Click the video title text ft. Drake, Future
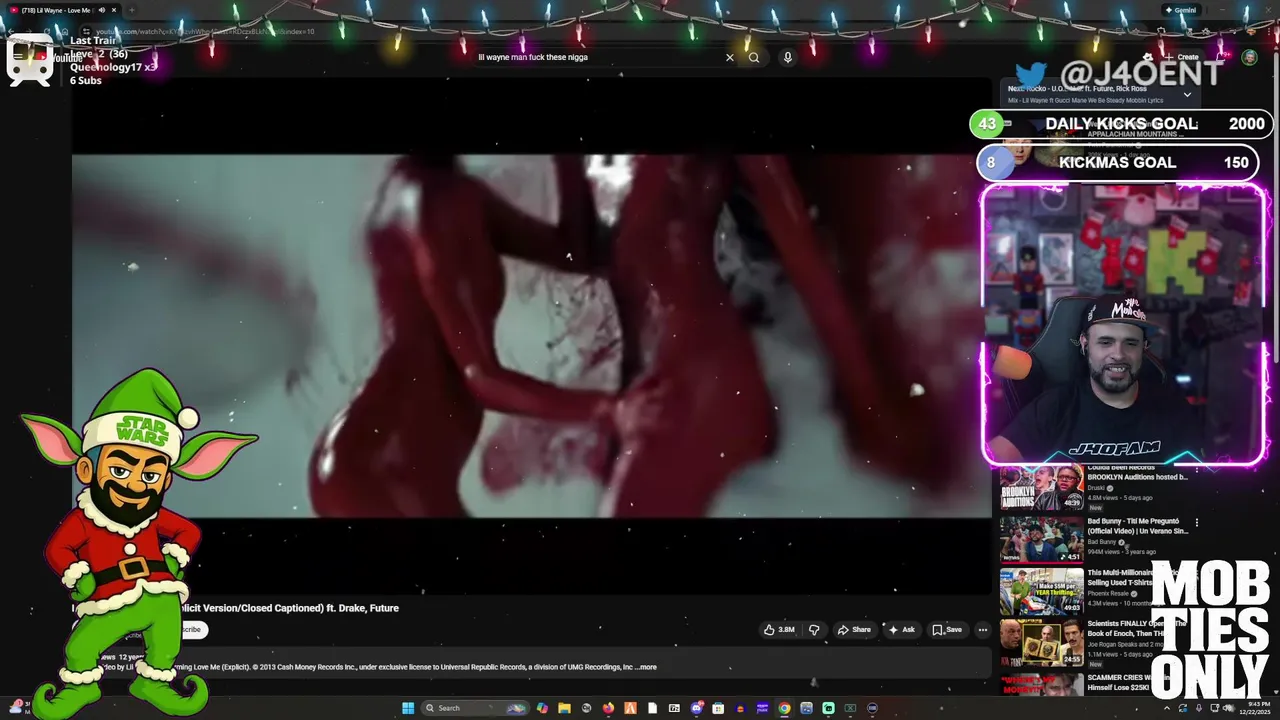 point(362,608)
